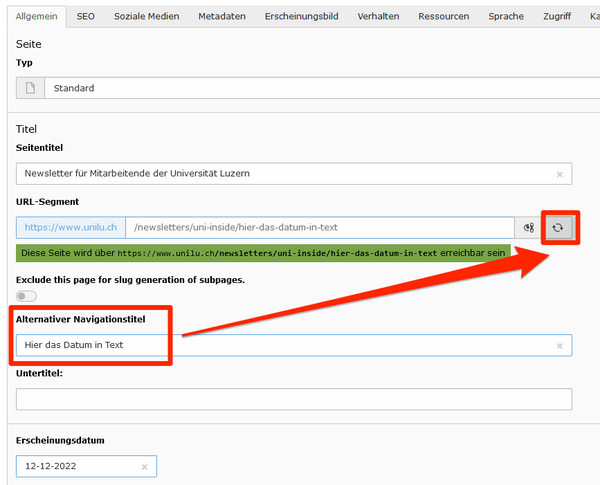Select the Verhalten tab

[378, 16]
